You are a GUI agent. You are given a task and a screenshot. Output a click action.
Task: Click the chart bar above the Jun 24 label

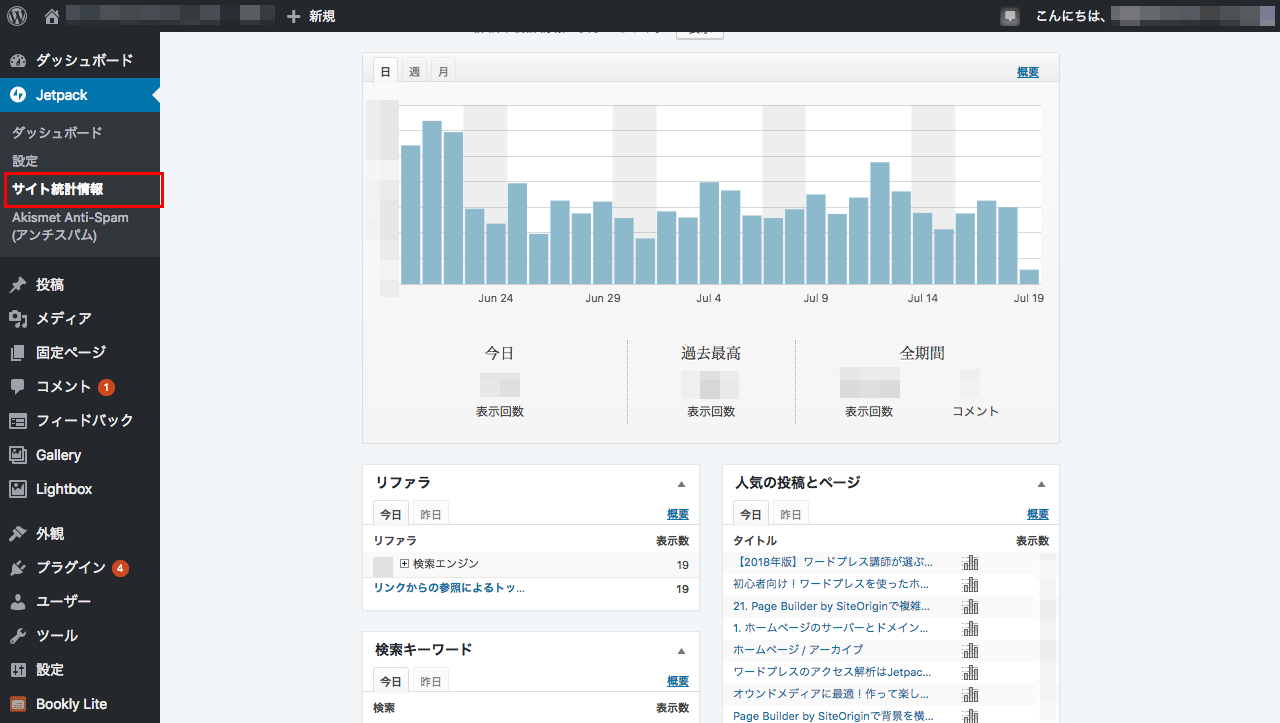click(496, 254)
